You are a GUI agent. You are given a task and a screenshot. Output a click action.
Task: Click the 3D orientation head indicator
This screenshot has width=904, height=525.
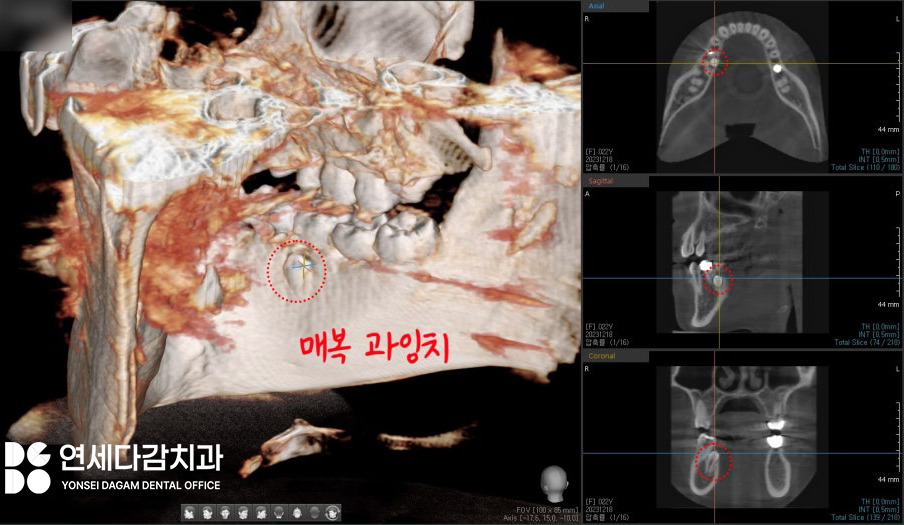(x=554, y=484)
